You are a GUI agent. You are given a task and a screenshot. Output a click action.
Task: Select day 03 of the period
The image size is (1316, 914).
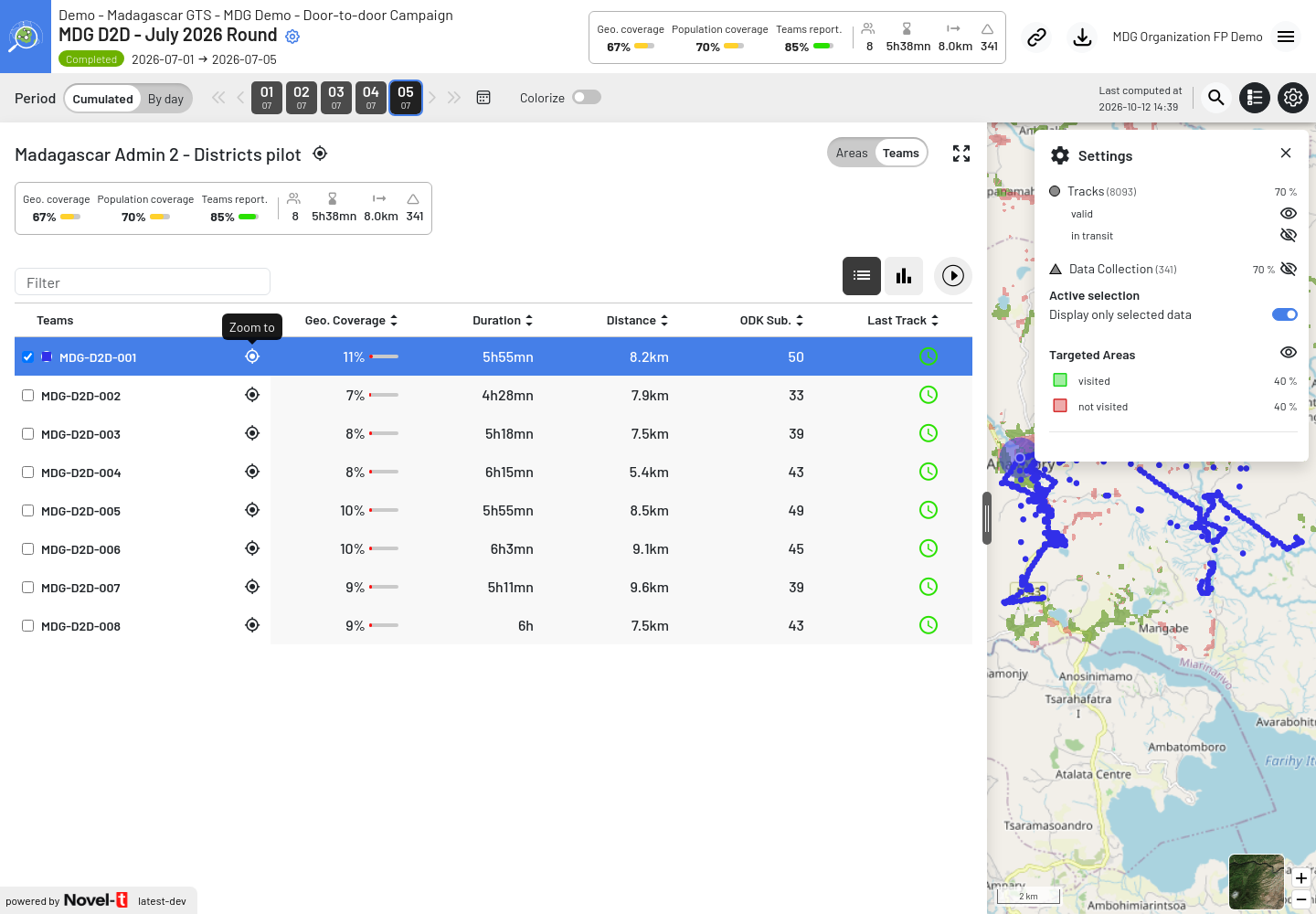(x=336, y=98)
